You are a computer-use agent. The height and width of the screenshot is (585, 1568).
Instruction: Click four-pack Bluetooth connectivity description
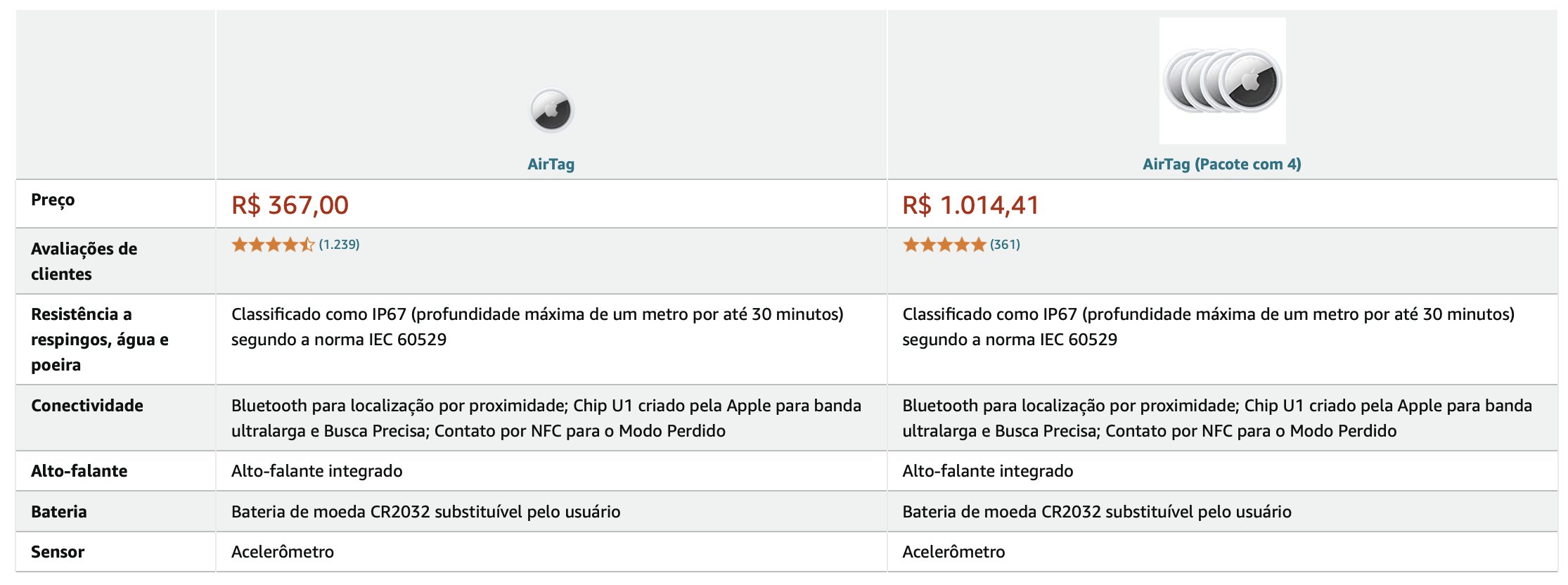point(1217,418)
